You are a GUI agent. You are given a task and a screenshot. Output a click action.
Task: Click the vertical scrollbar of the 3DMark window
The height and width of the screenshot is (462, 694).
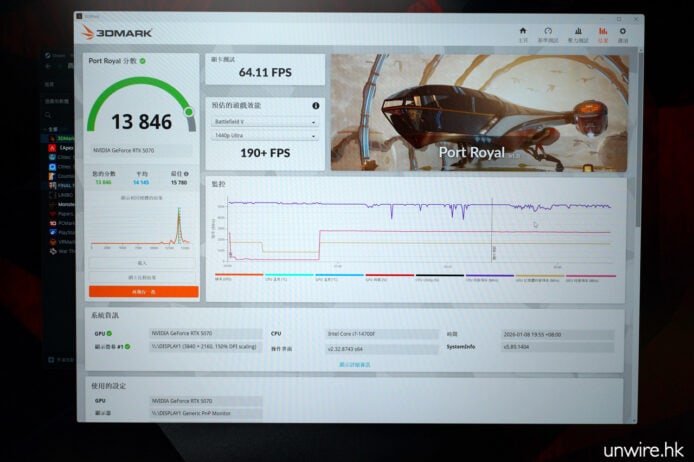tap(639, 142)
